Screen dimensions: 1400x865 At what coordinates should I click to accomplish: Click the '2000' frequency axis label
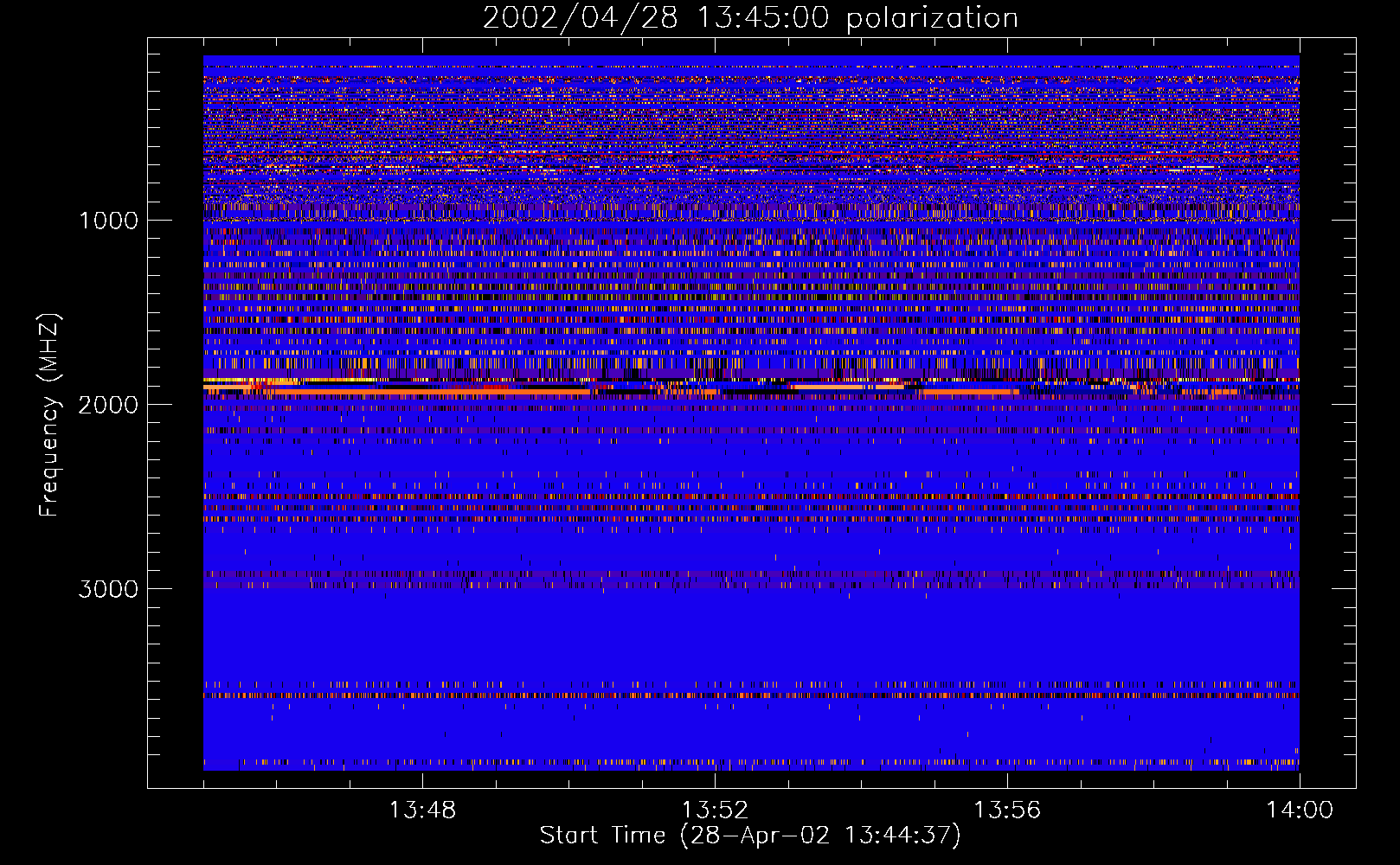[108, 405]
